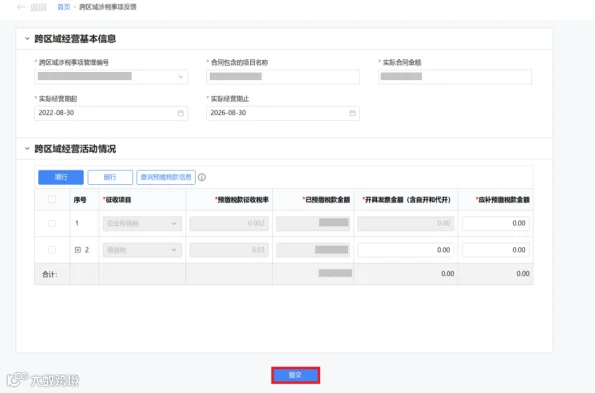Click row 1 已预缴税款金额 field
This screenshot has height=393, width=595.
313,223
